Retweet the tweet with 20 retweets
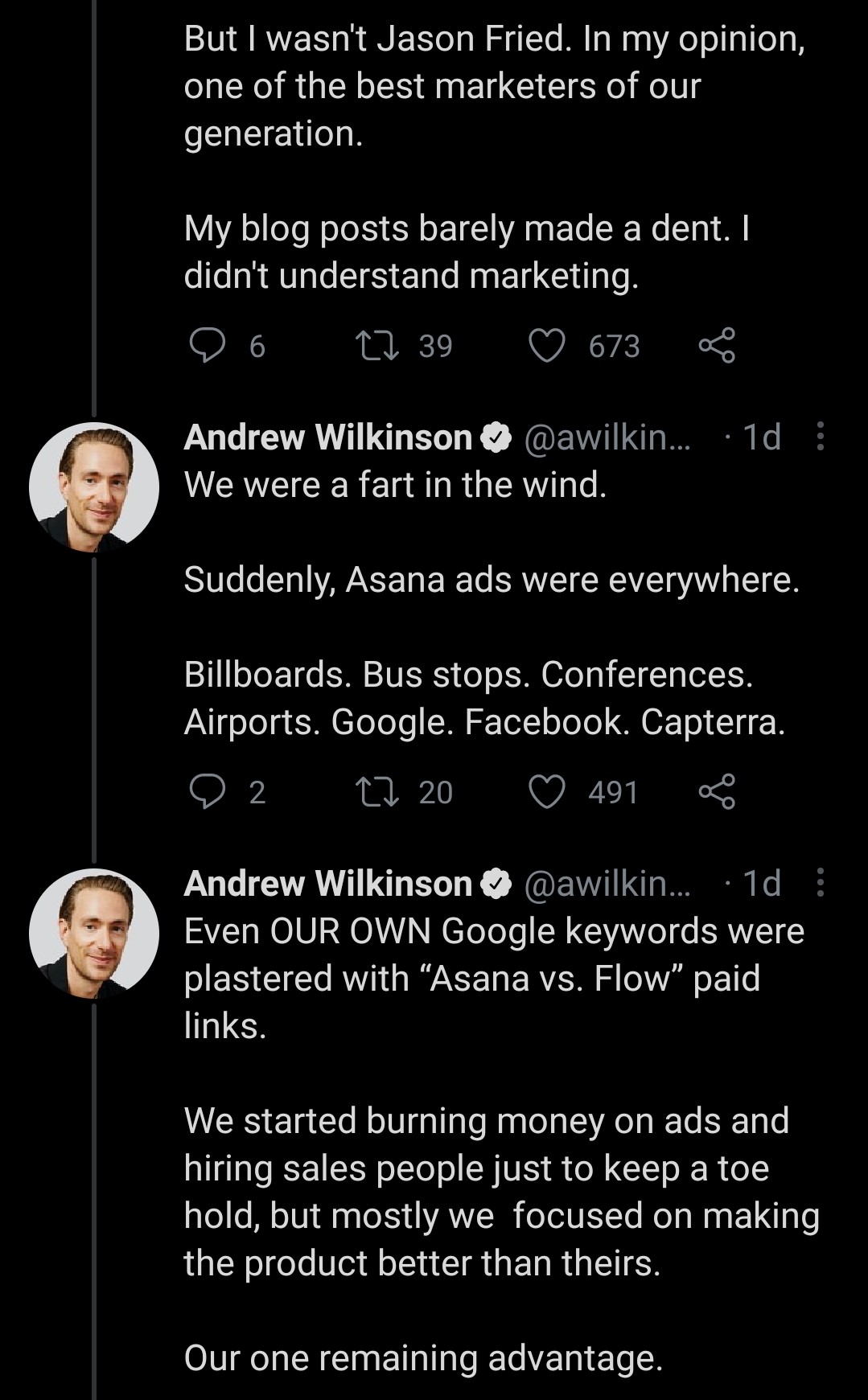 [377, 792]
